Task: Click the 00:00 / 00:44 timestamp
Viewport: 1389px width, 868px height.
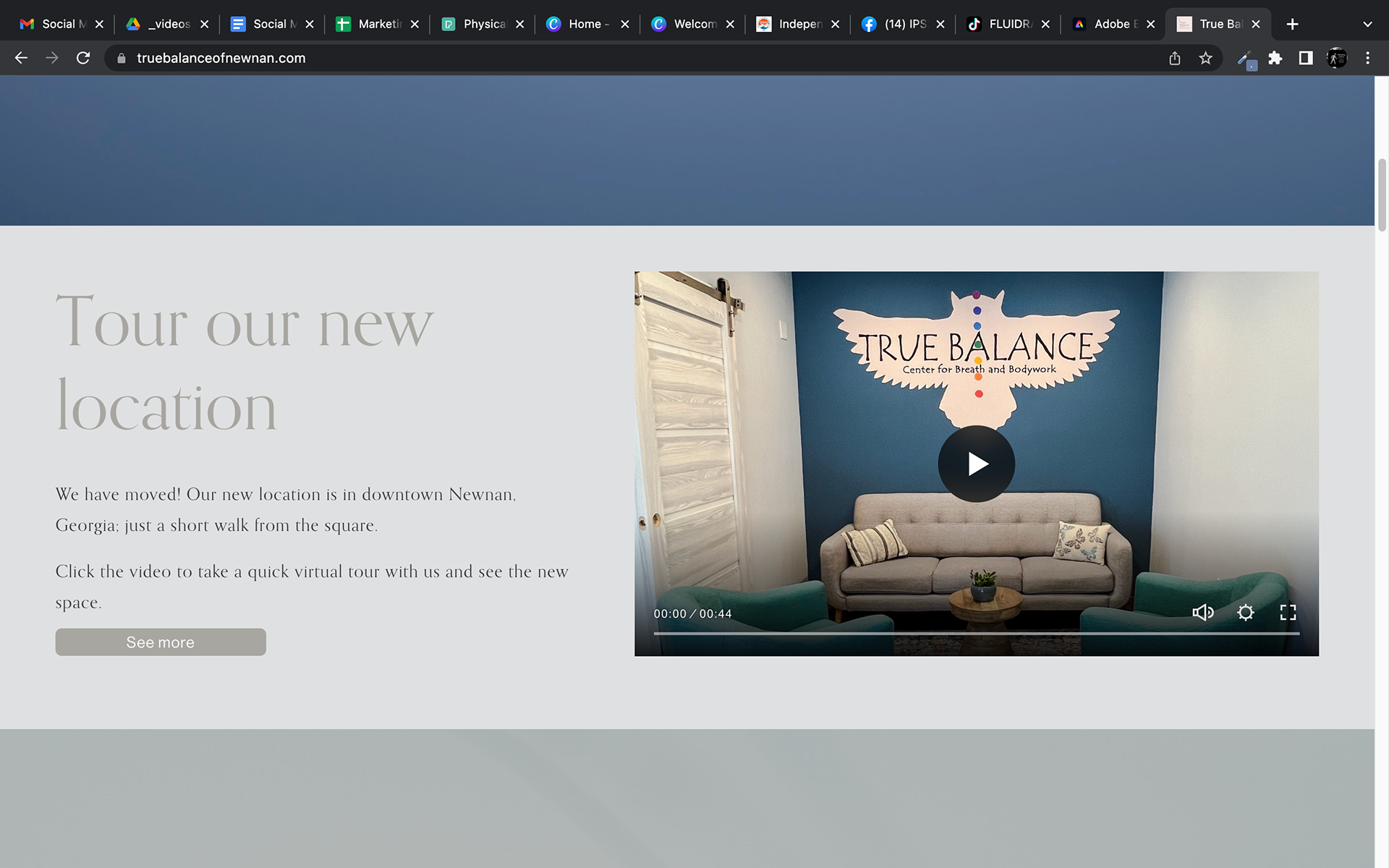Action: point(692,613)
